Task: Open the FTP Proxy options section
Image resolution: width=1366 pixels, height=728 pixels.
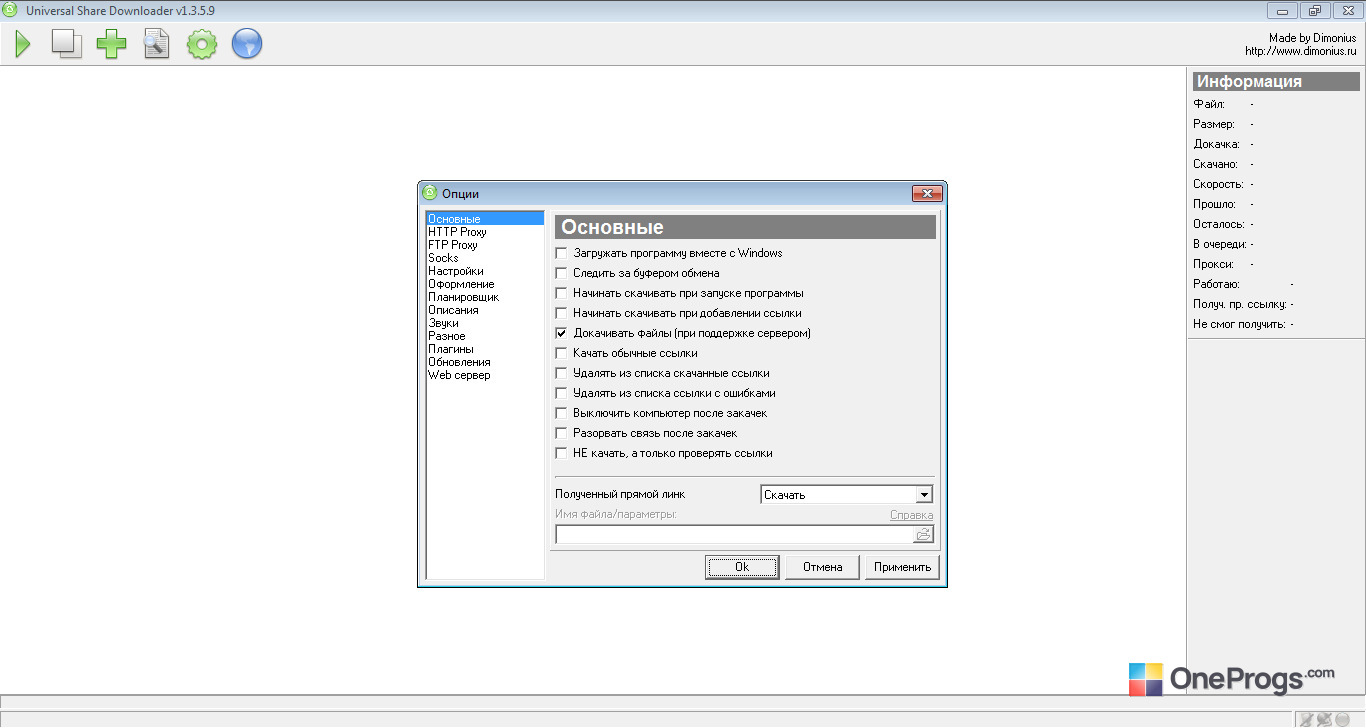Action: coord(453,245)
